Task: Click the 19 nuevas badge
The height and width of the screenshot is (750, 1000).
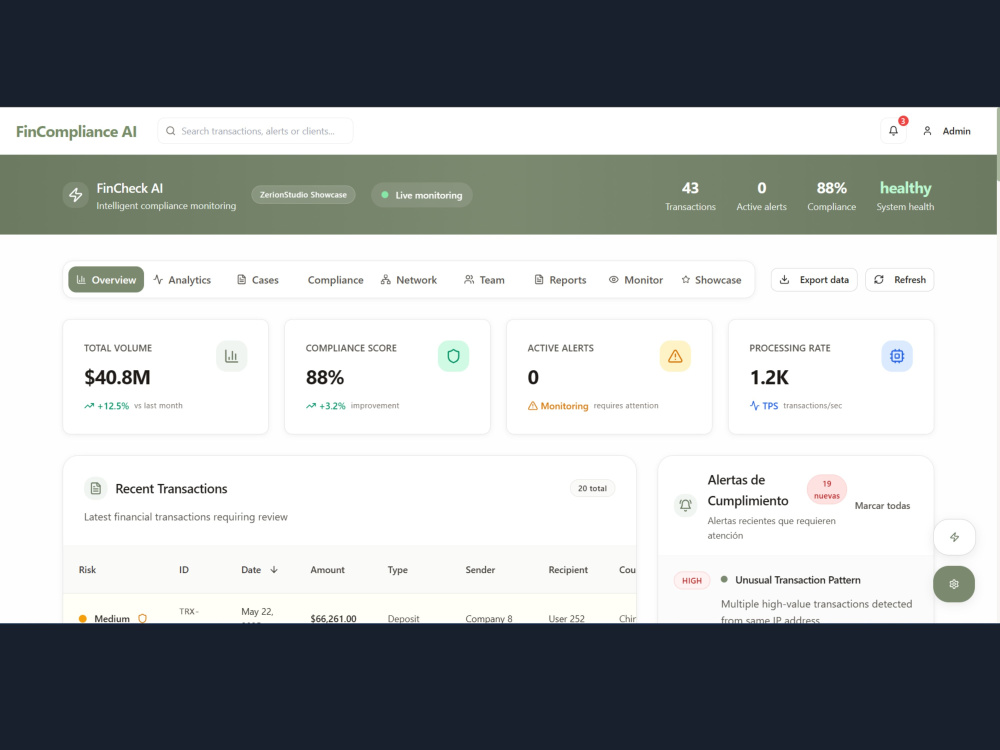Action: [x=827, y=489]
